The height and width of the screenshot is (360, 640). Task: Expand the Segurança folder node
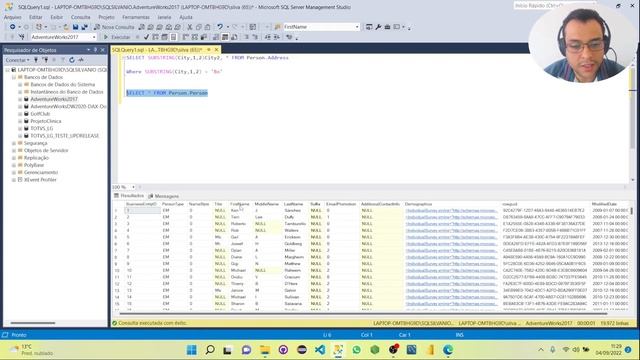pyautogui.click(x=14, y=143)
